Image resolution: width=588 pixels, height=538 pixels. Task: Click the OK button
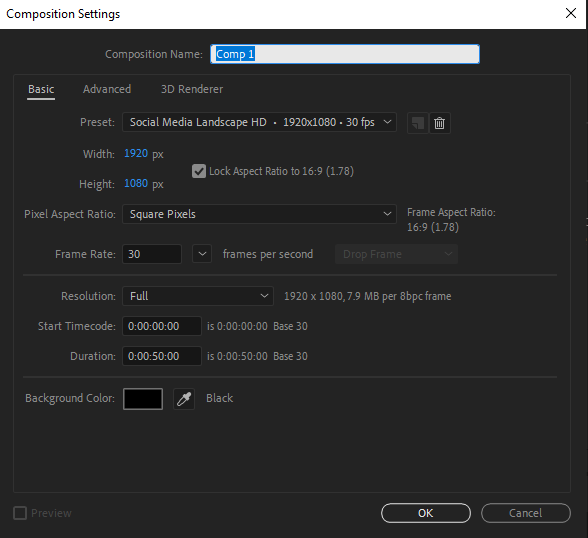[x=426, y=513]
